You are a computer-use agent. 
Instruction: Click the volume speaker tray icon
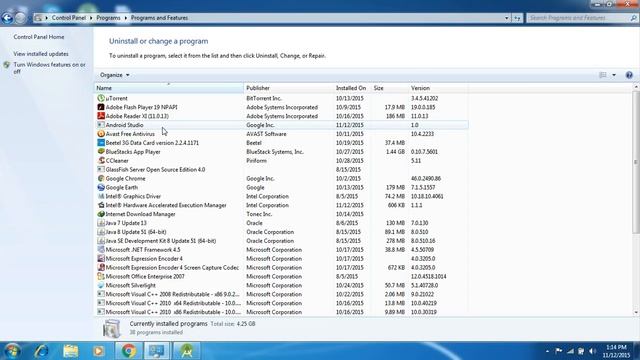(592, 351)
